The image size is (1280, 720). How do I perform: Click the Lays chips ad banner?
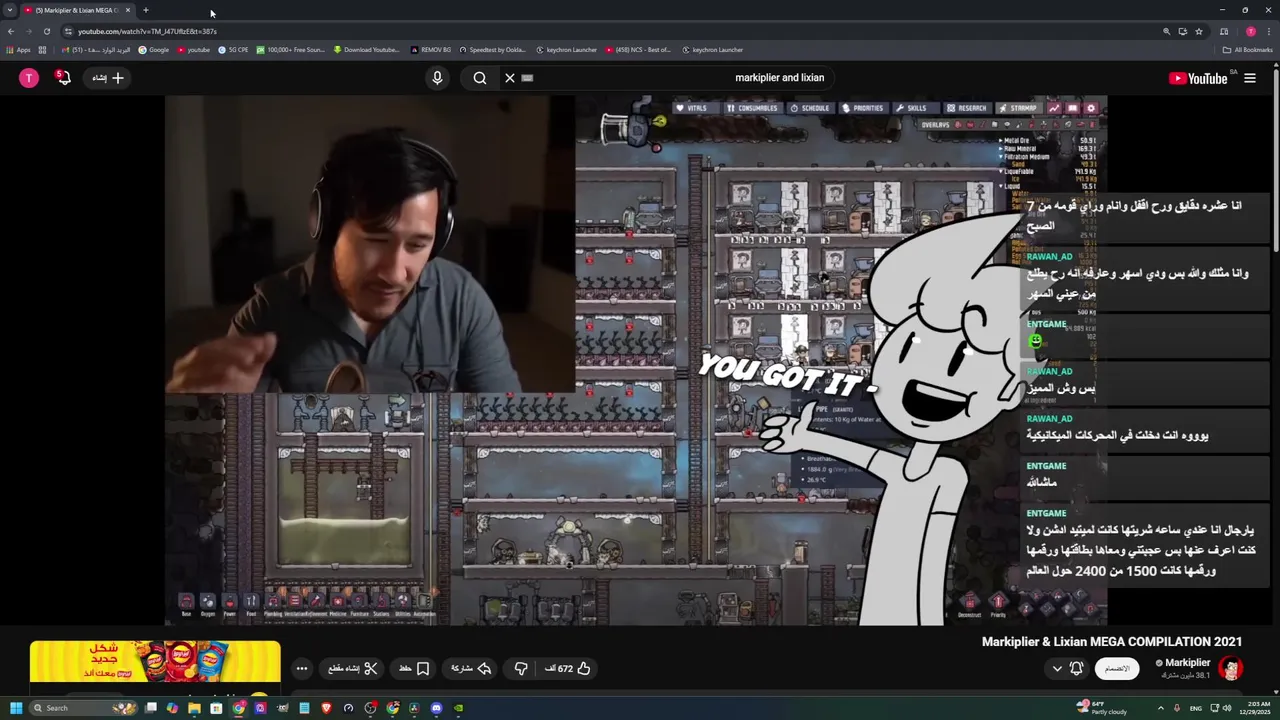coord(155,662)
